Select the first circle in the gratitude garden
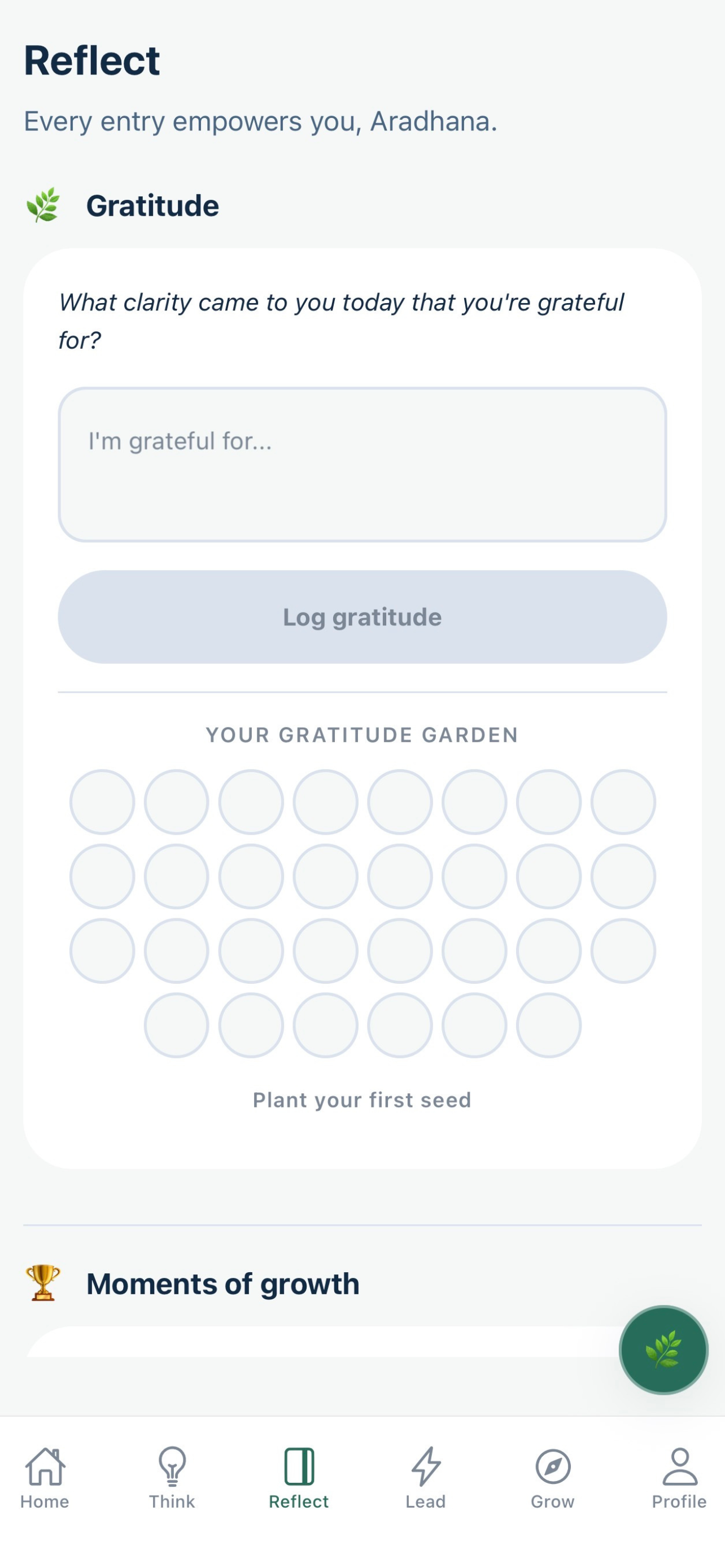 (x=102, y=801)
